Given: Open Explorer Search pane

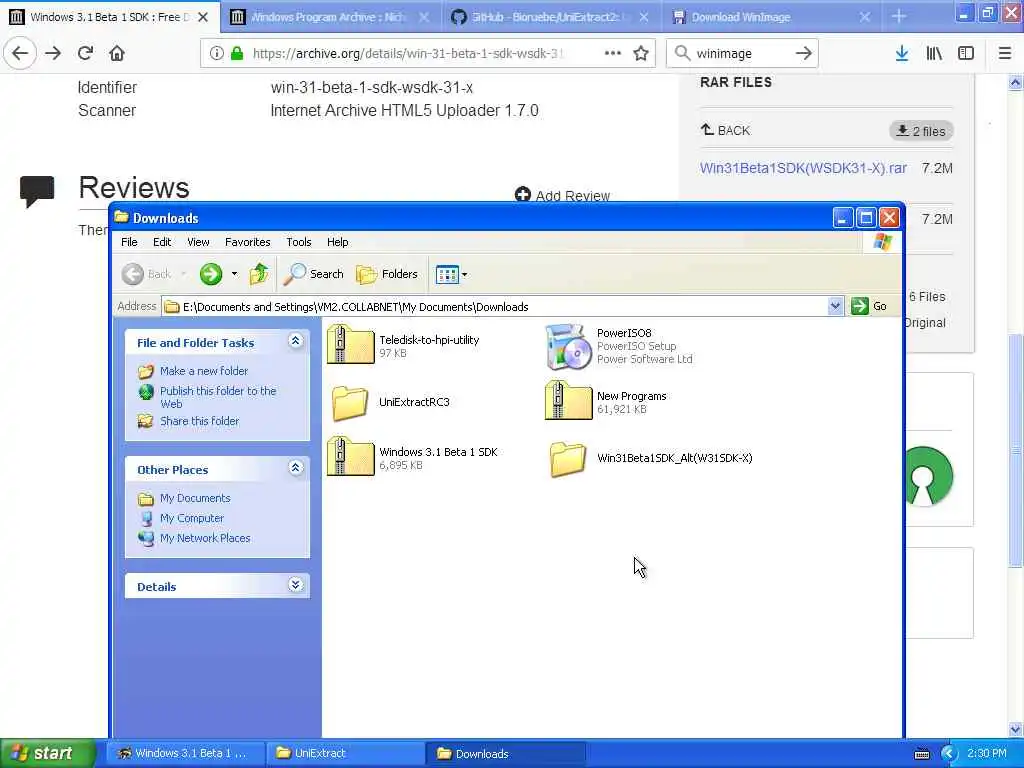Looking at the screenshot, I should coord(313,274).
